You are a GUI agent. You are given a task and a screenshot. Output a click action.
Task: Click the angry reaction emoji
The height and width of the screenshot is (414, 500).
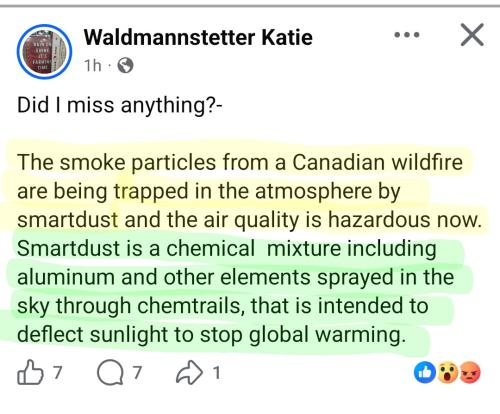pyautogui.click(x=470, y=372)
